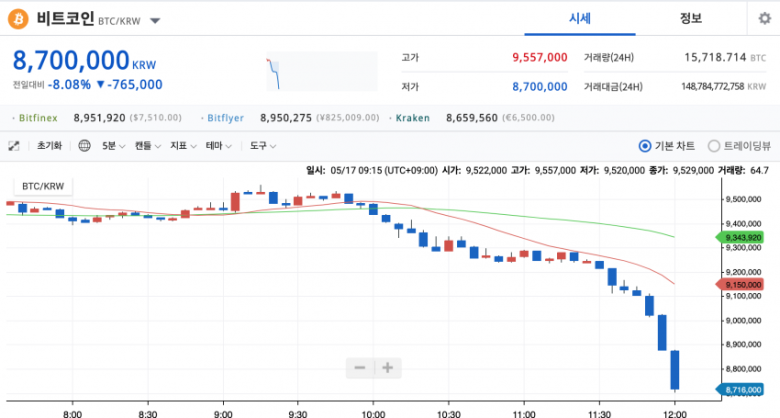
Task: Click the 초기화 reset button
Action: point(49,145)
